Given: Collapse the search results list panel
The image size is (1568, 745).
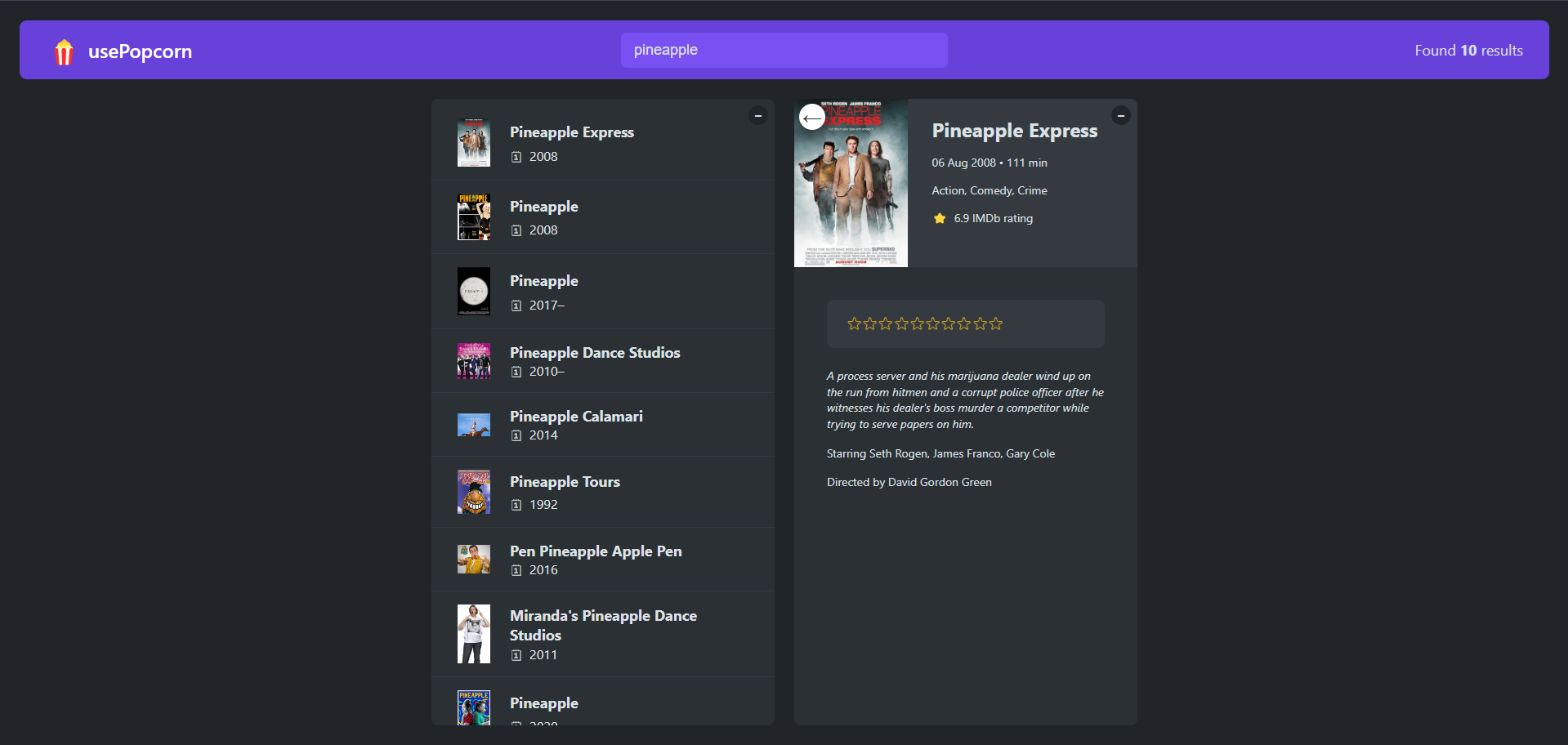Looking at the screenshot, I should tap(758, 115).
